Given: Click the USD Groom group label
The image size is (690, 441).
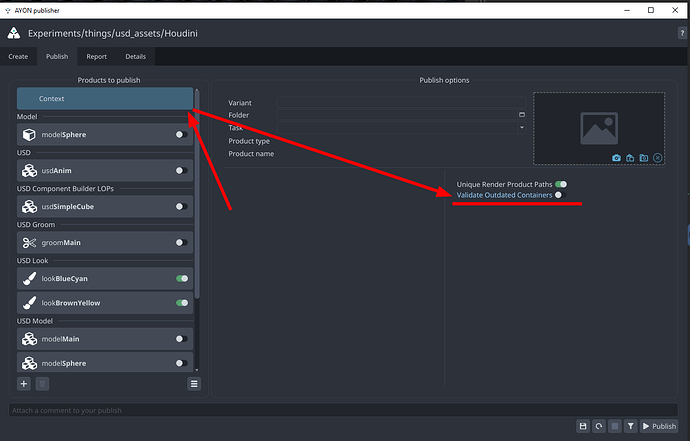Looking at the screenshot, I should pyautogui.click(x=36, y=224).
